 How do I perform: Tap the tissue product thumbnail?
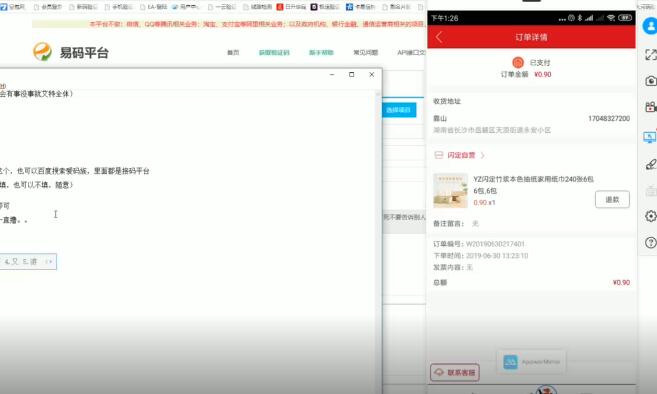[x=450, y=191]
